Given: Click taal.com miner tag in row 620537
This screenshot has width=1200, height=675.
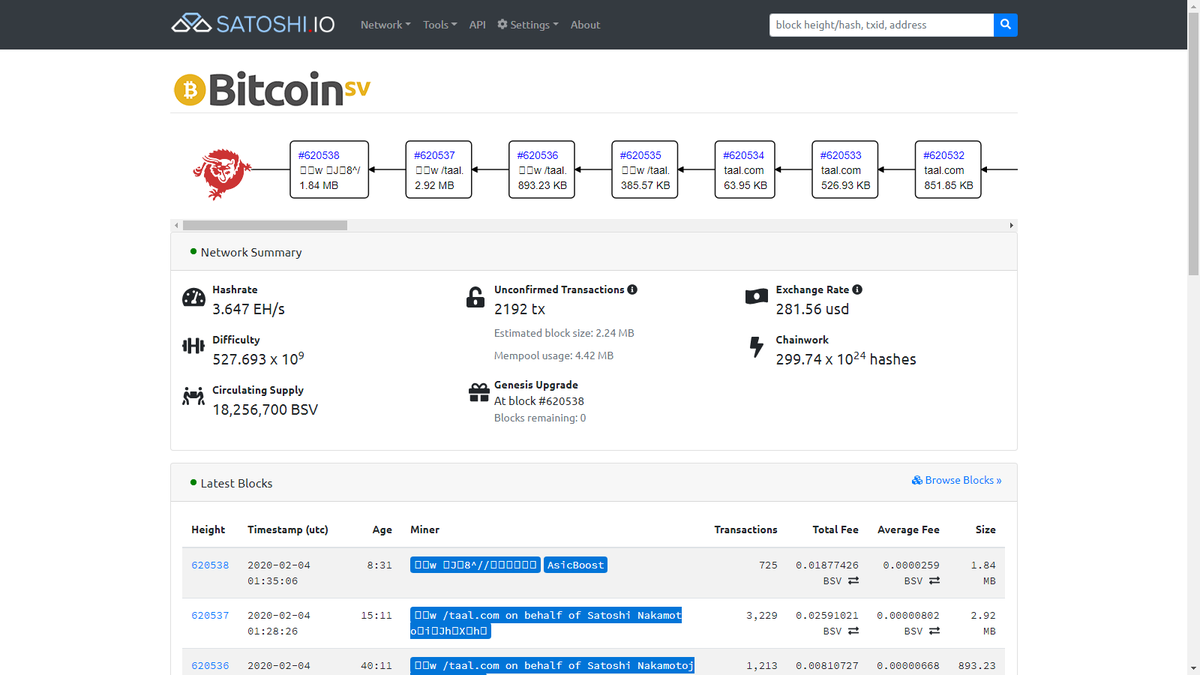Looking at the screenshot, I should click(546, 623).
